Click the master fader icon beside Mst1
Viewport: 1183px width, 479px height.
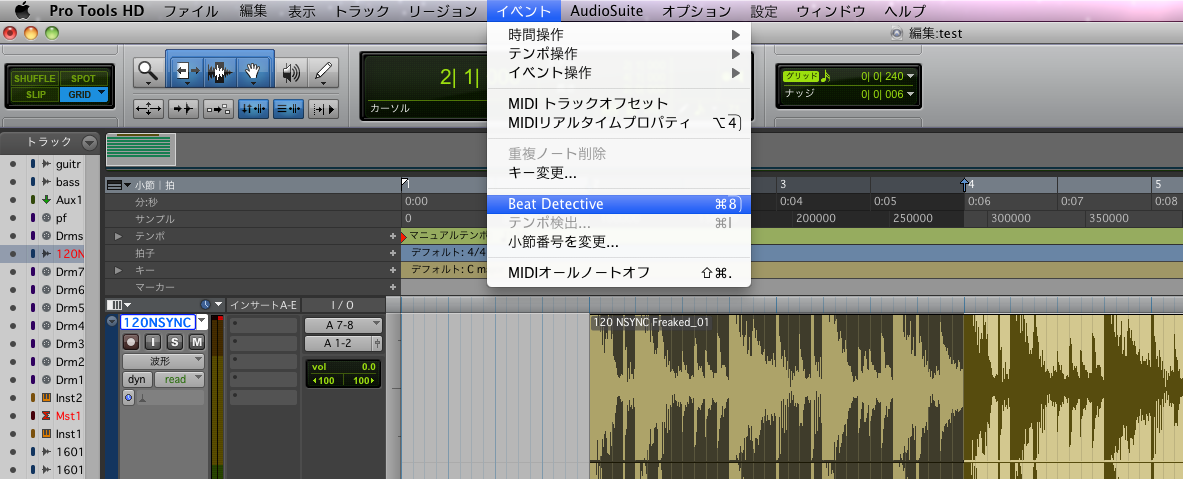pyautogui.click(x=47, y=416)
